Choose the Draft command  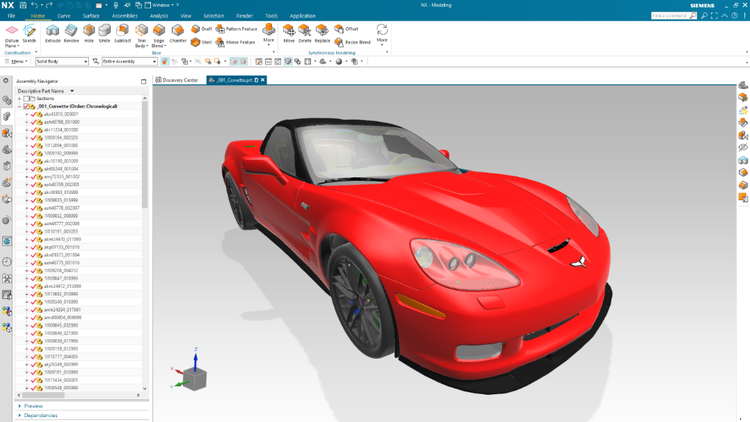pos(201,29)
